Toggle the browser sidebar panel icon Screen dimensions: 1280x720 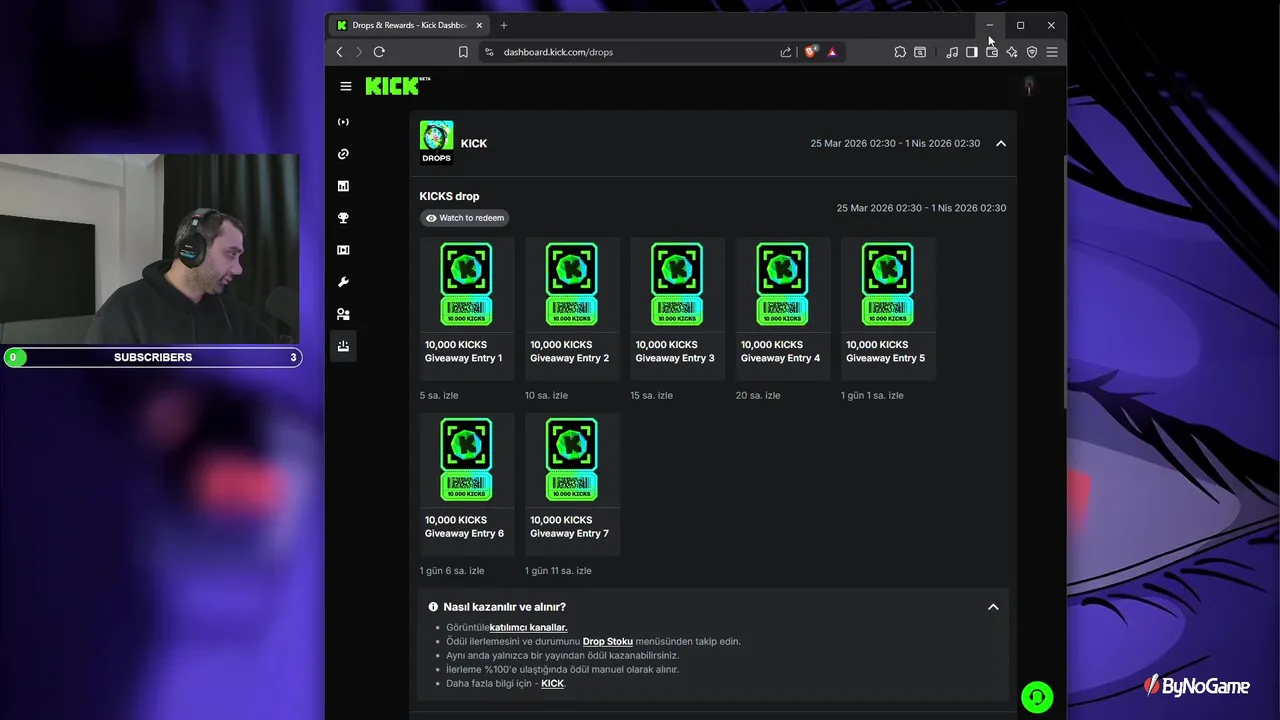click(971, 52)
